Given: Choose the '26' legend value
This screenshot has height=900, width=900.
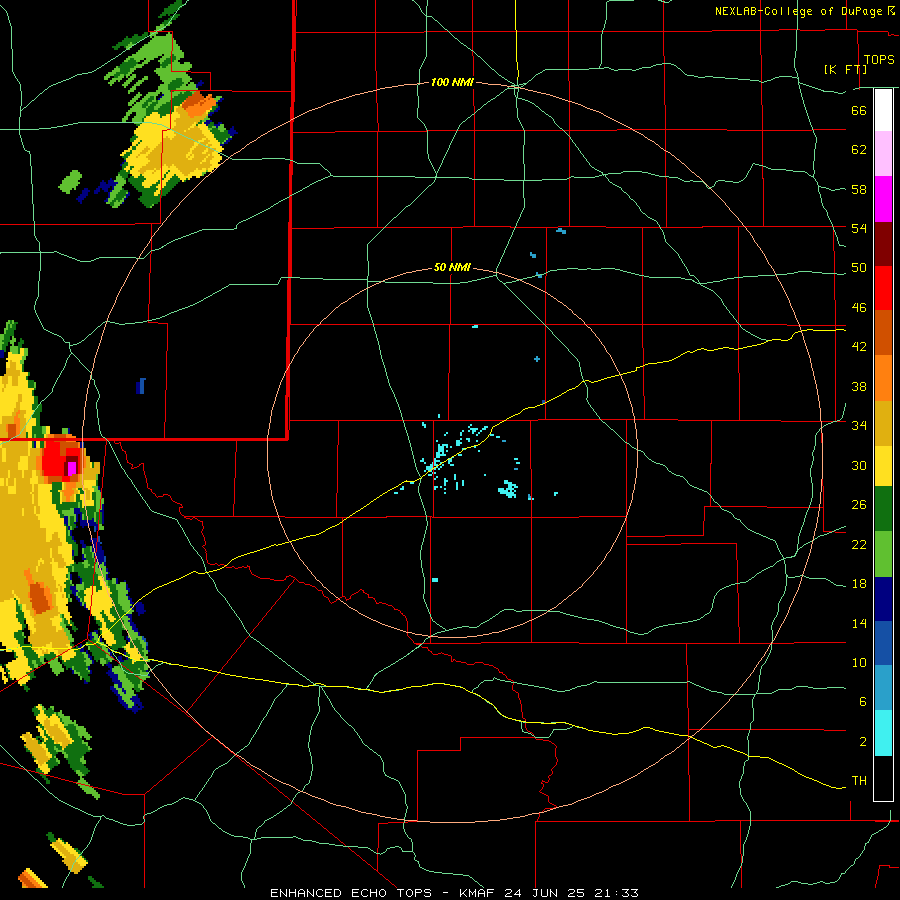Looking at the screenshot, I should pos(859,505).
